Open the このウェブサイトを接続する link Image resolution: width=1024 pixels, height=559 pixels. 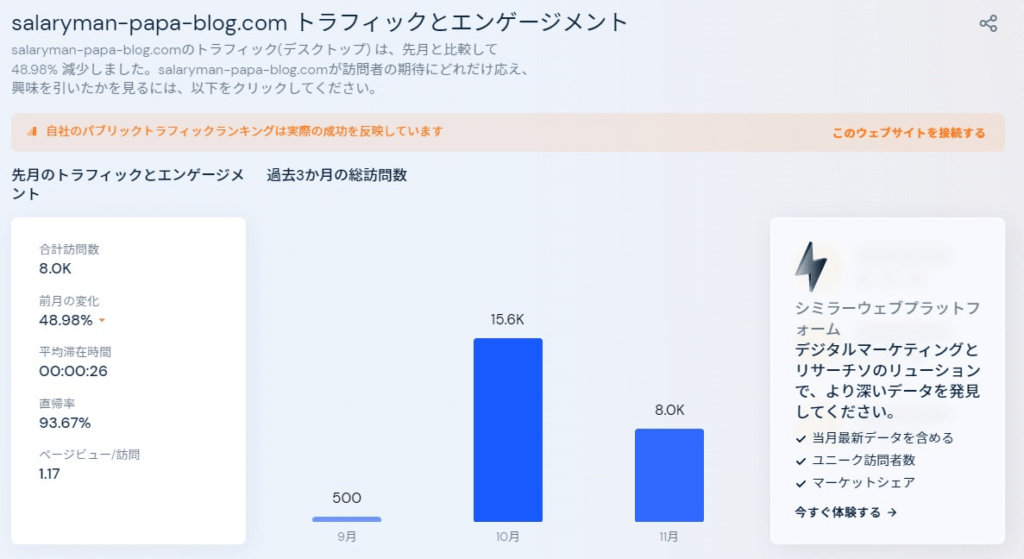tap(908, 133)
